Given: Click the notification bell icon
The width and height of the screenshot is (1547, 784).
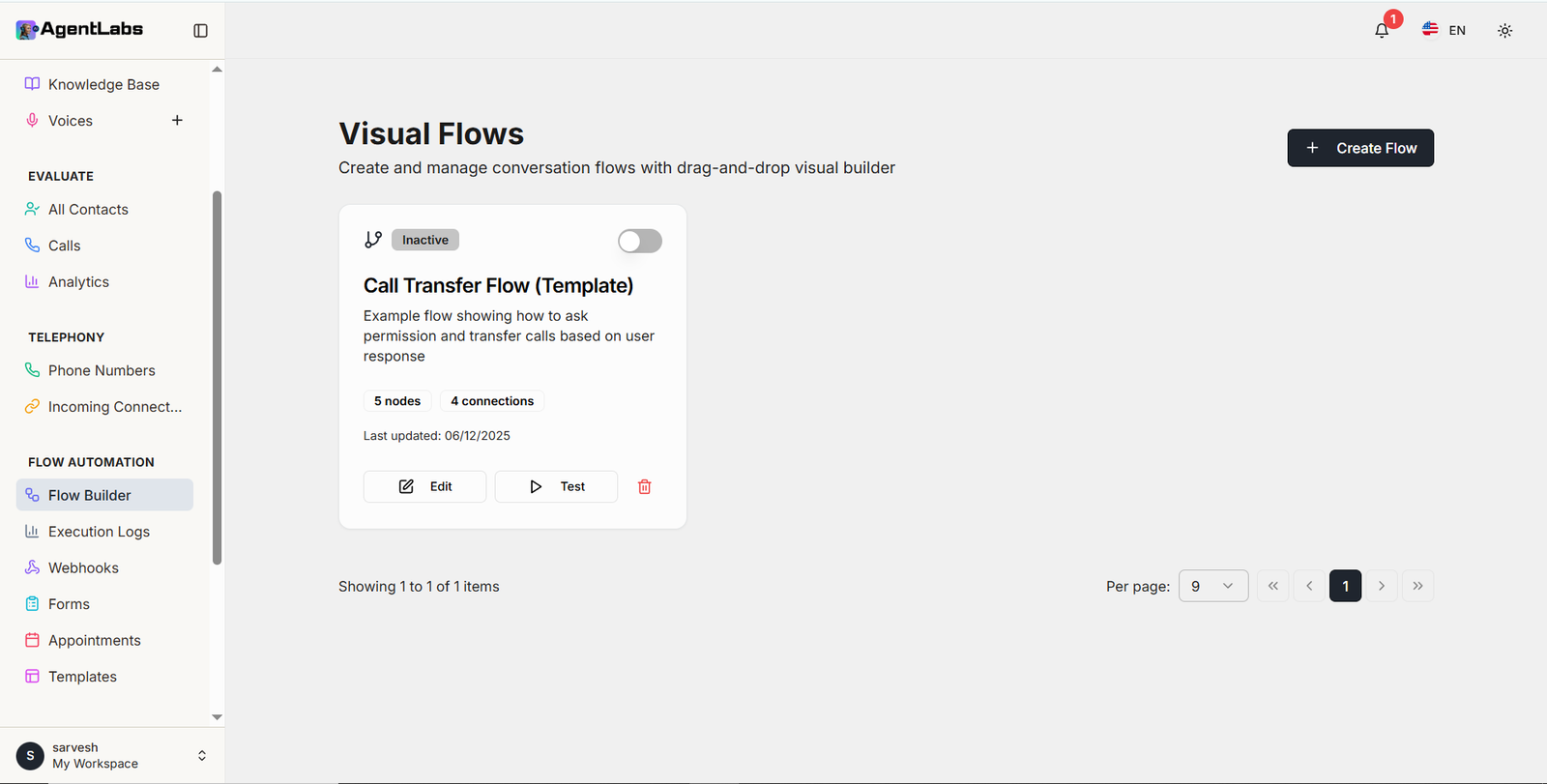Looking at the screenshot, I should 1381,30.
